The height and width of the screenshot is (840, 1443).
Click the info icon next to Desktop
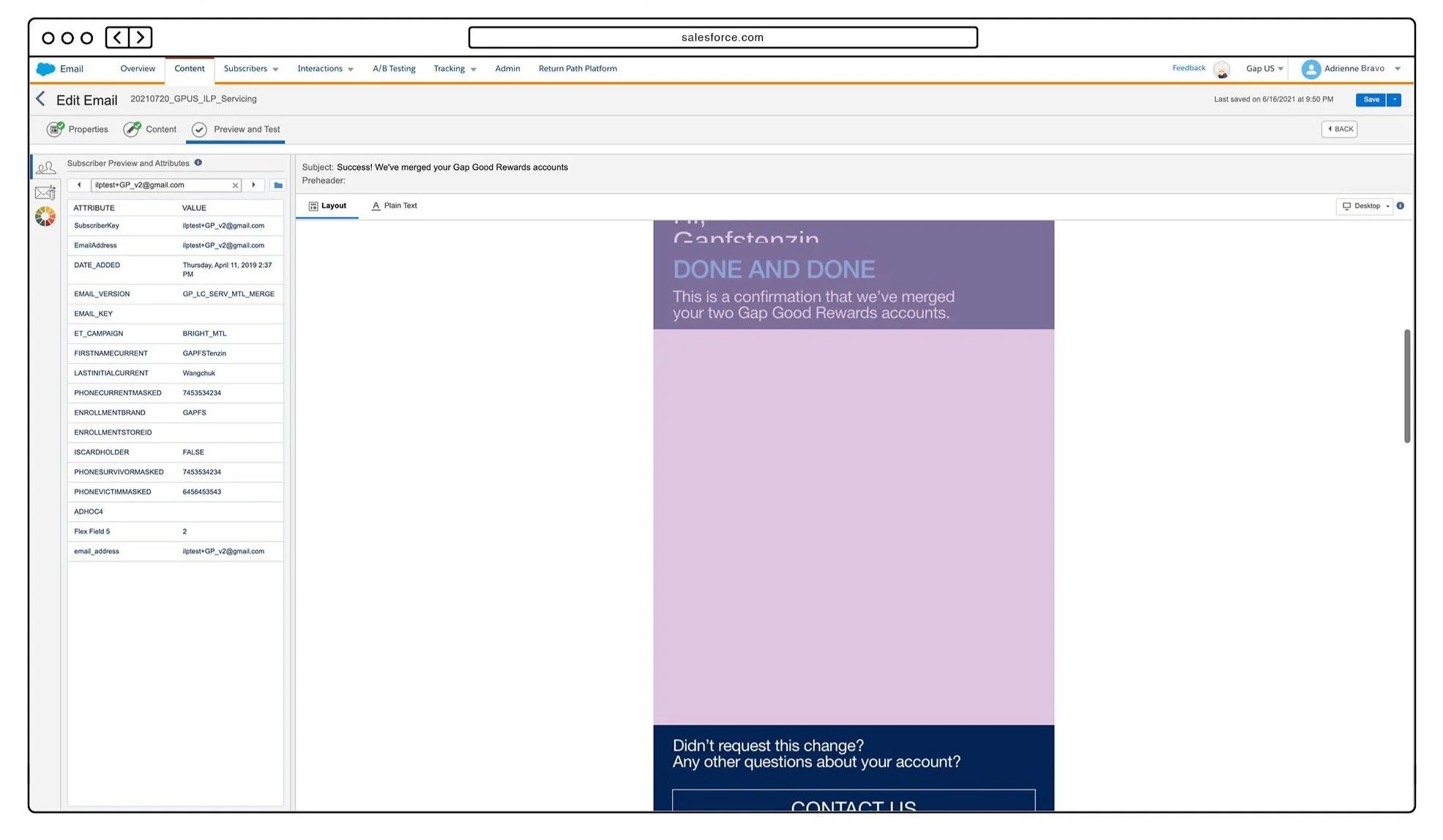[1401, 206]
